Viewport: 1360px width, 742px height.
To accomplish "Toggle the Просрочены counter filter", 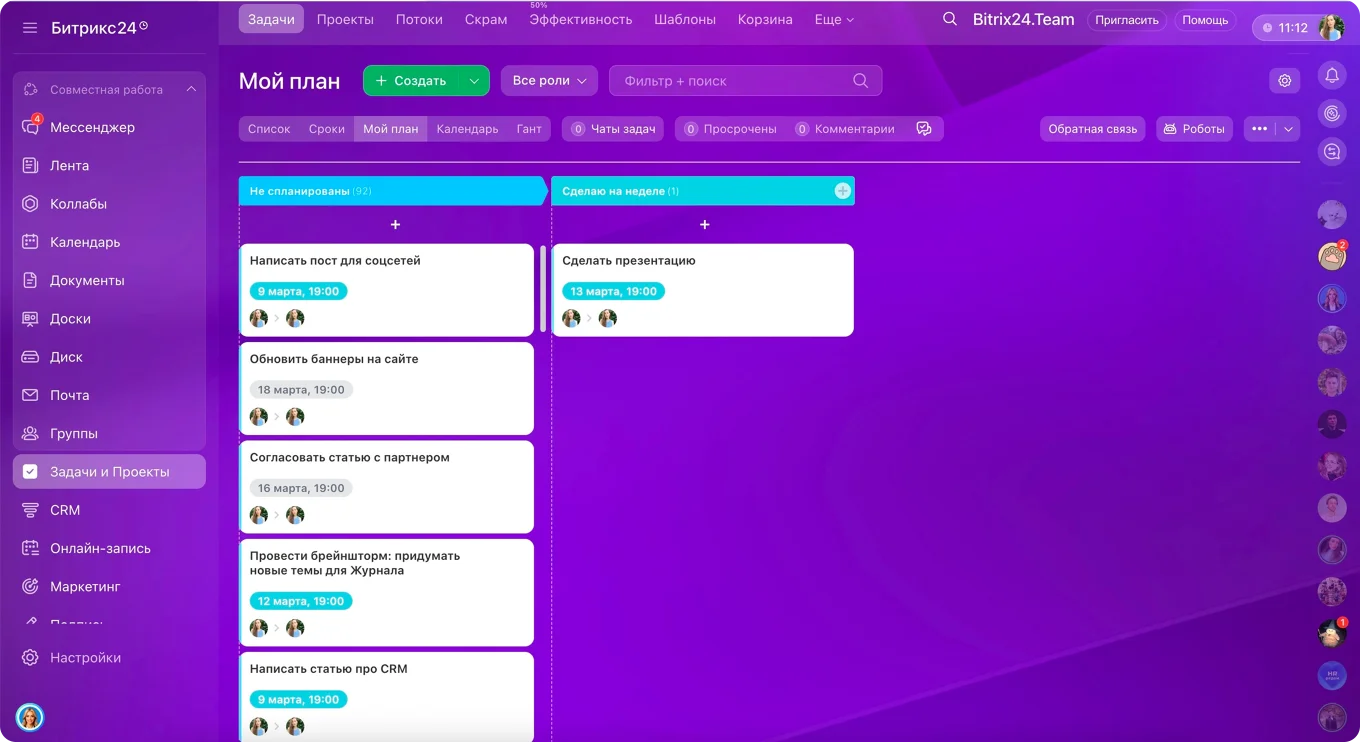I will [730, 129].
